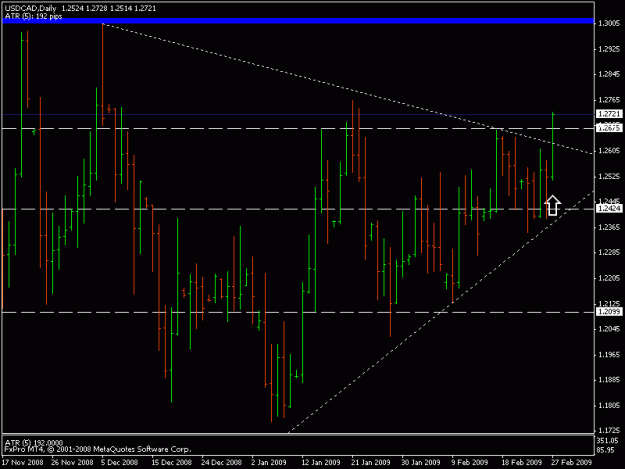The image size is (625, 469).
Task: Click the FxPro MT4 MetaQuotes copyright text
Action: tap(98, 449)
